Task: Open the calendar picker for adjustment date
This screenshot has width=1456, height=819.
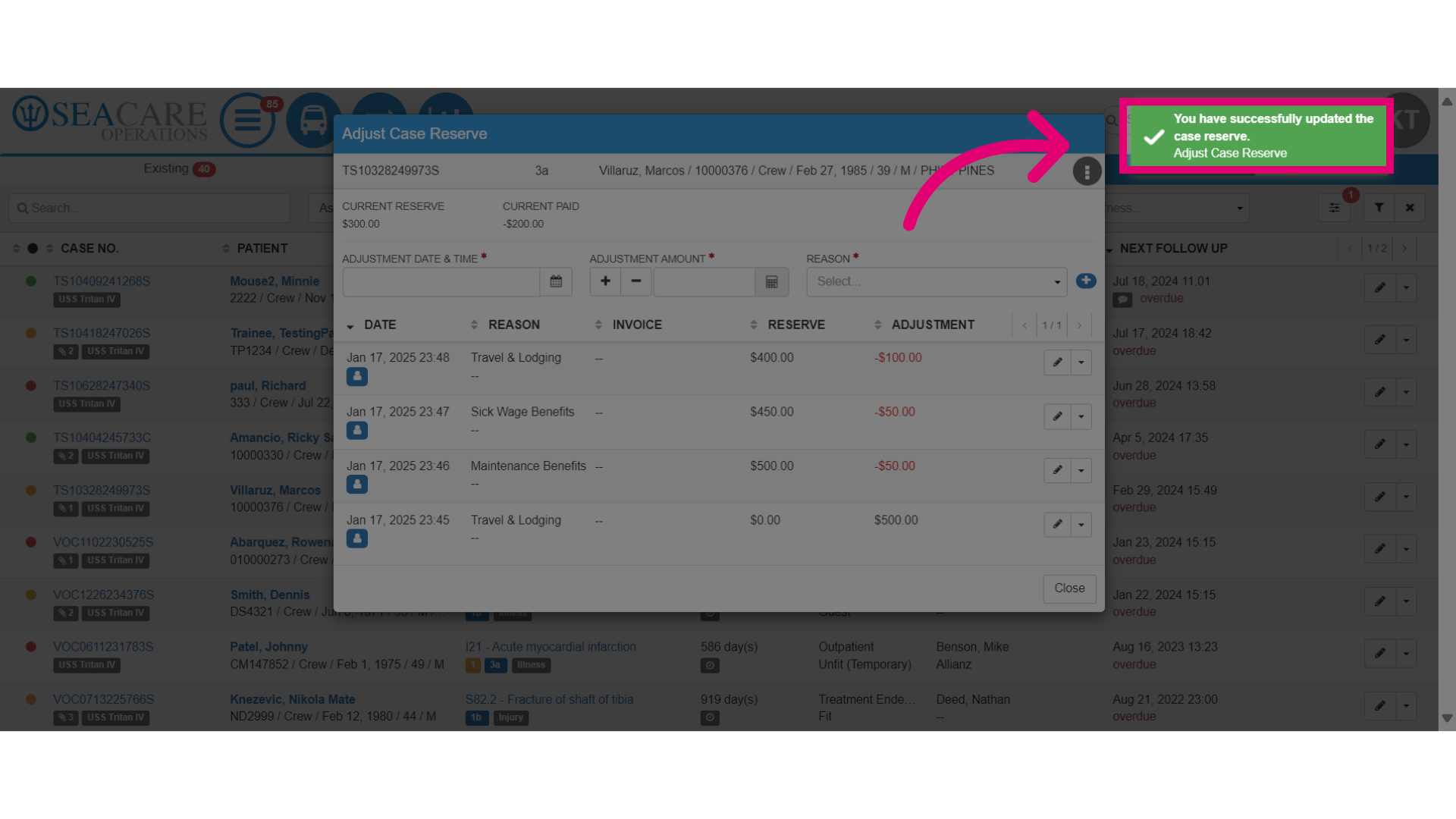Action: (556, 281)
